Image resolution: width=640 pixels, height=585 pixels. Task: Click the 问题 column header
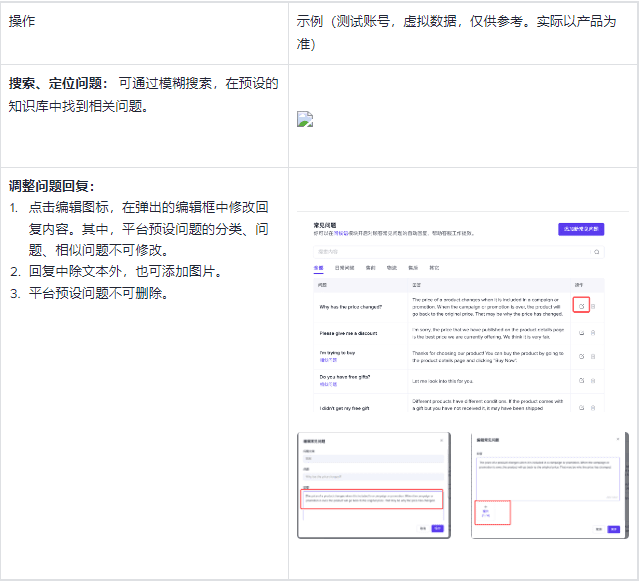pos(322,285)
